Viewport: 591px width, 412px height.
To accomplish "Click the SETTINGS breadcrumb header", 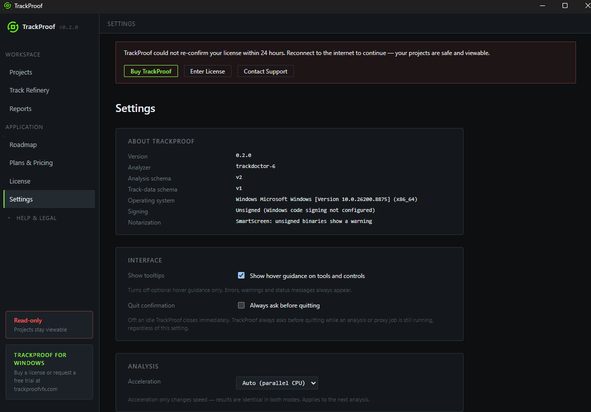I will tap(121, 24).
